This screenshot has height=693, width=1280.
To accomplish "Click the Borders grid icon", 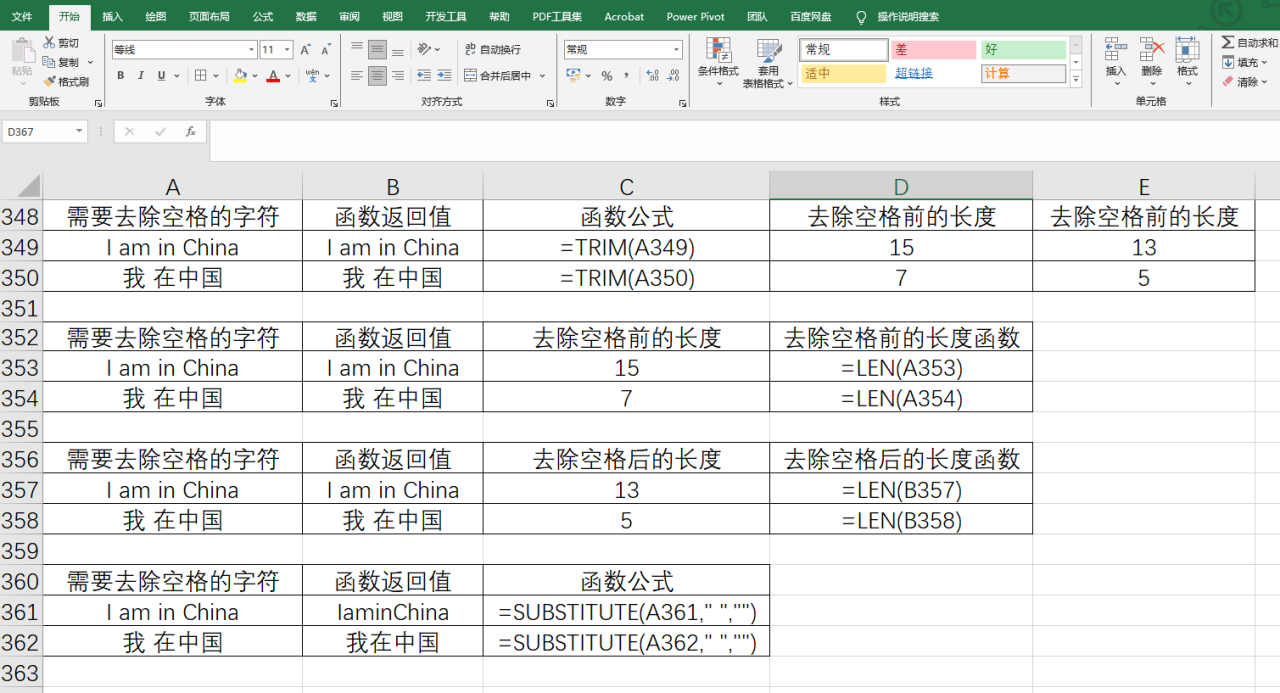I will [x=201, y=75].
